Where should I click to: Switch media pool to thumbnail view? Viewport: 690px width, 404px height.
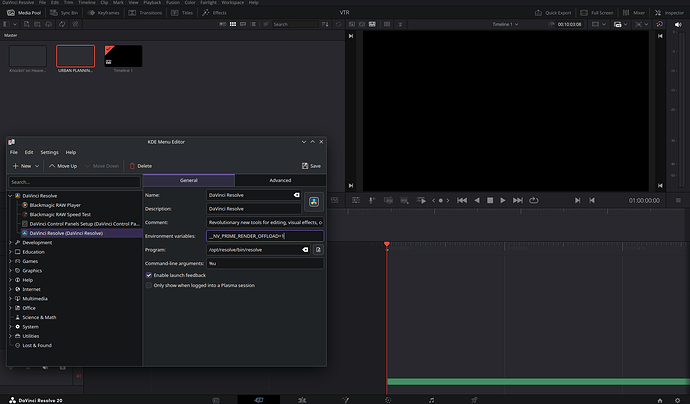[233, 24]
